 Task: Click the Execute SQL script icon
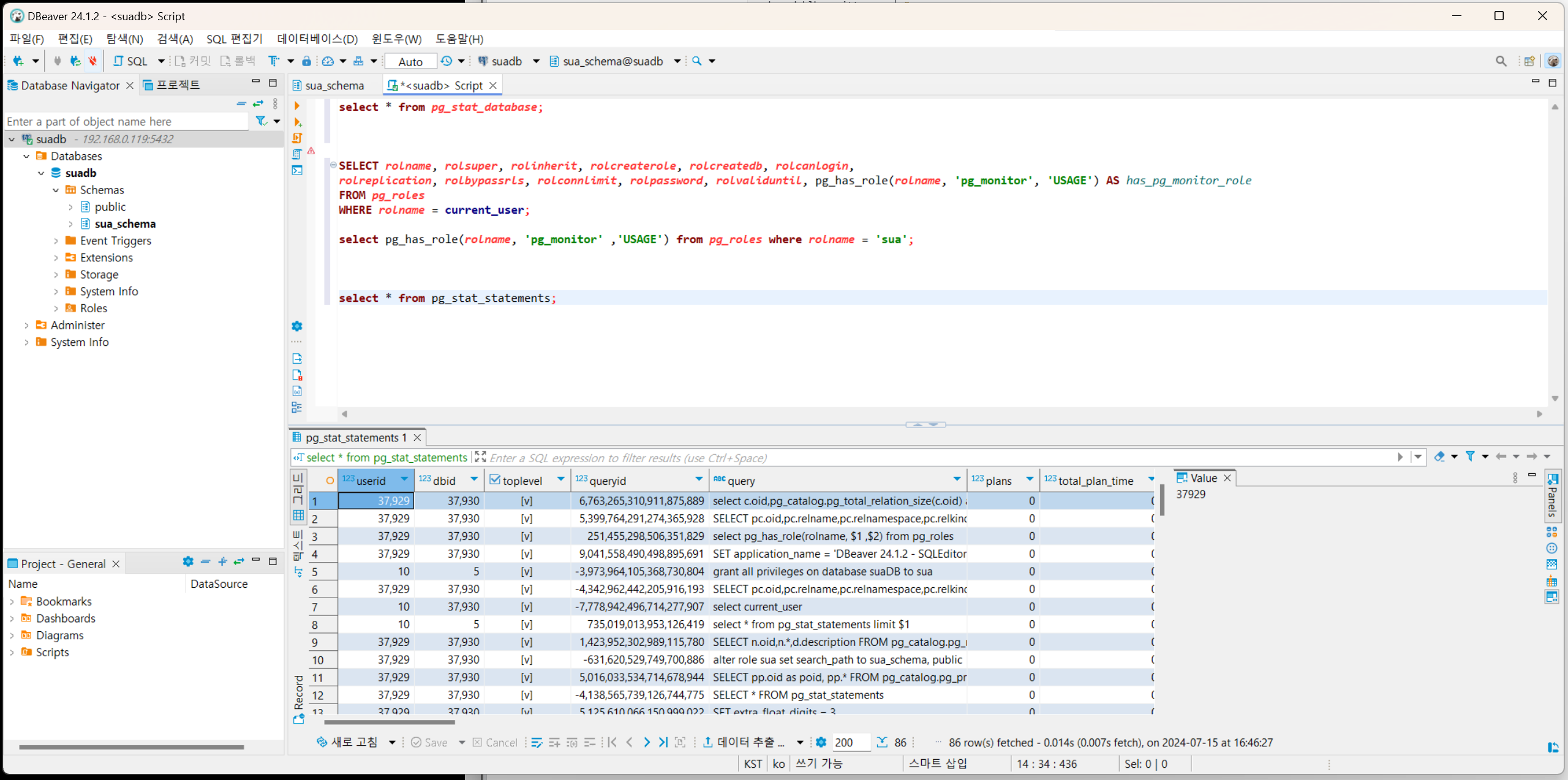[297, 138]
